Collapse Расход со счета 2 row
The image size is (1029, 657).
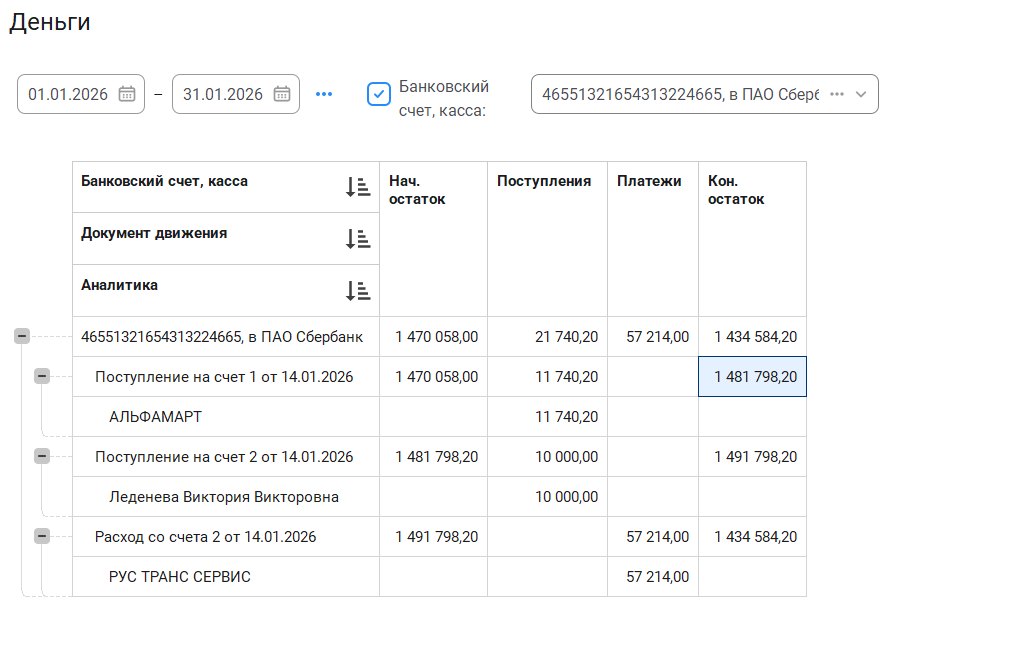(x=42, y=536)
